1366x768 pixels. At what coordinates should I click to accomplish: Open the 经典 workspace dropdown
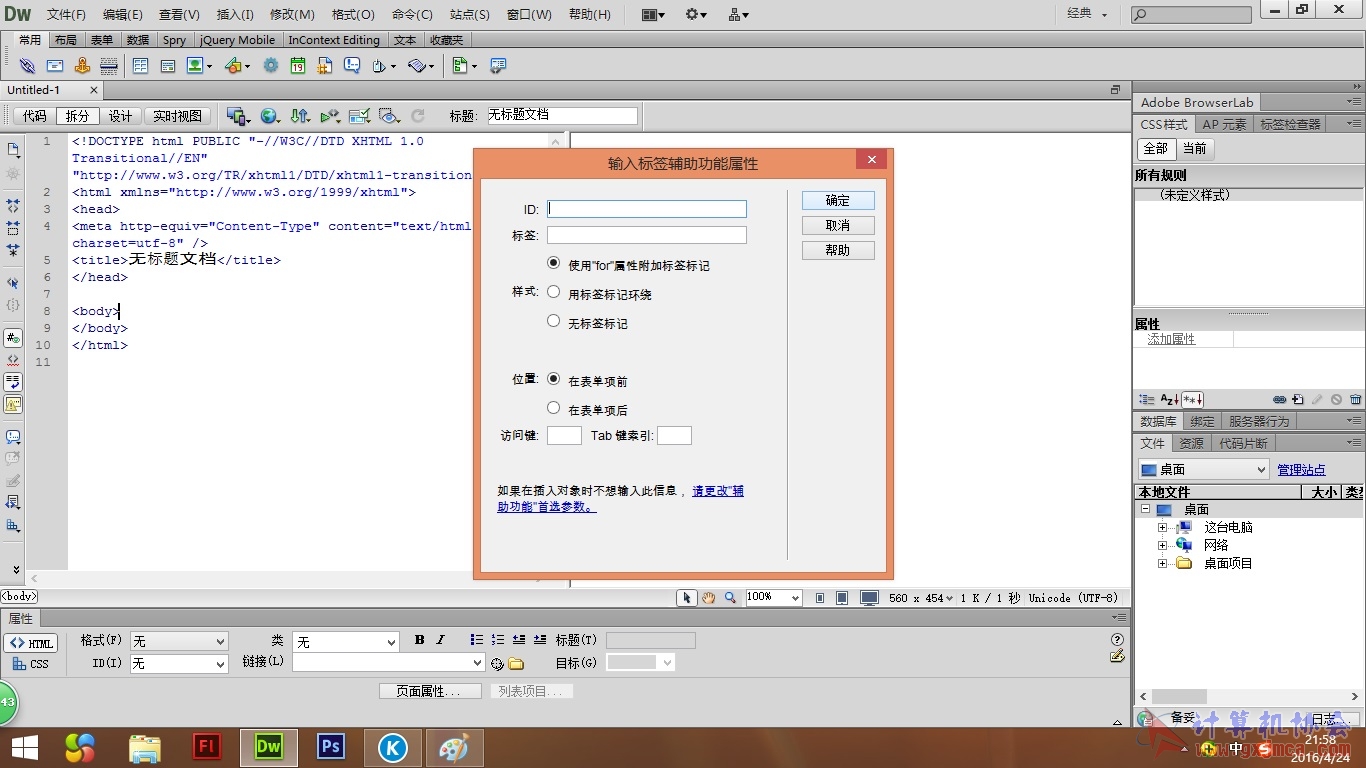click(1087, 14)
